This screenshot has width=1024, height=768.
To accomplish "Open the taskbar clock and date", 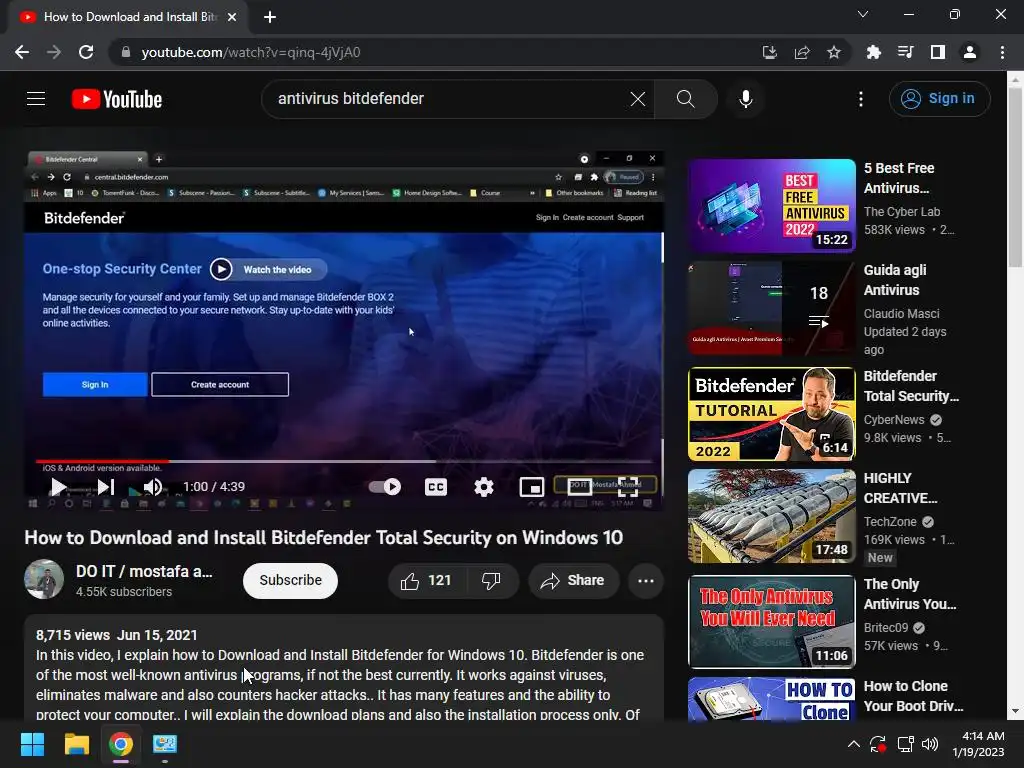I will pyautogui.click(x=978, y=744).
